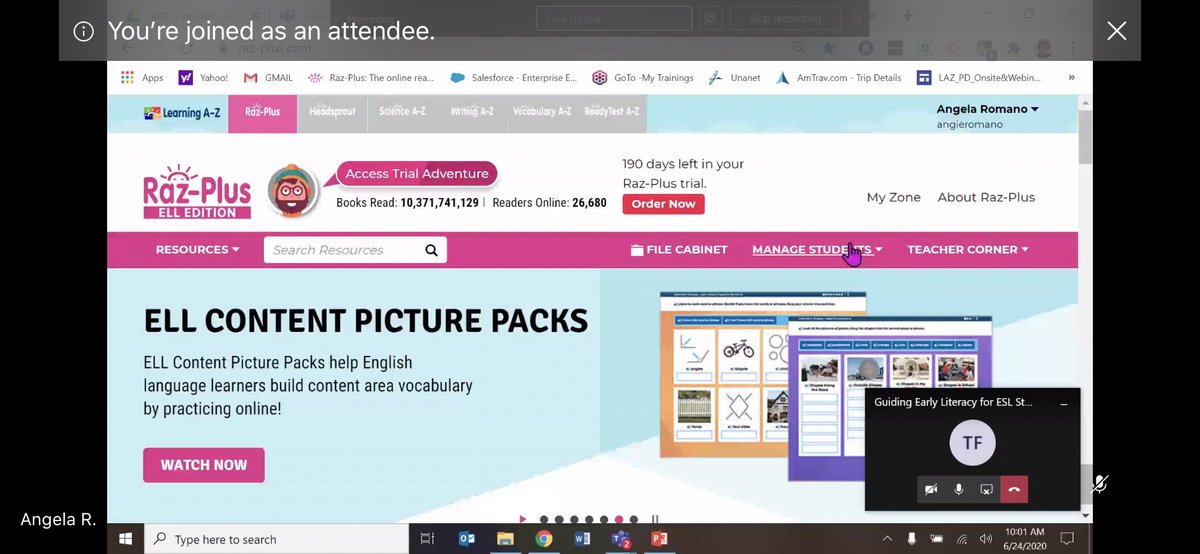Switch to the Headsprout tab
Viewport: 1200px width, 554px height.
pos(332,112)
